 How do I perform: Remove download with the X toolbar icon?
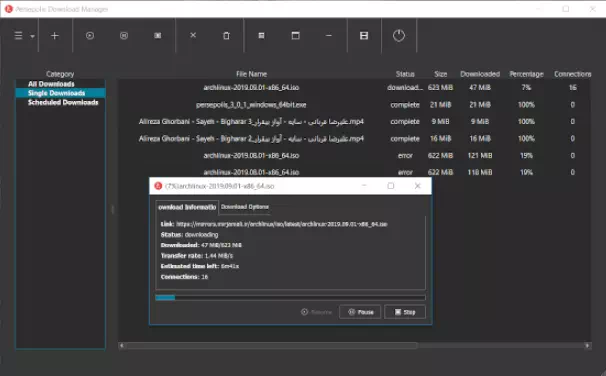[x=193, y=35]
